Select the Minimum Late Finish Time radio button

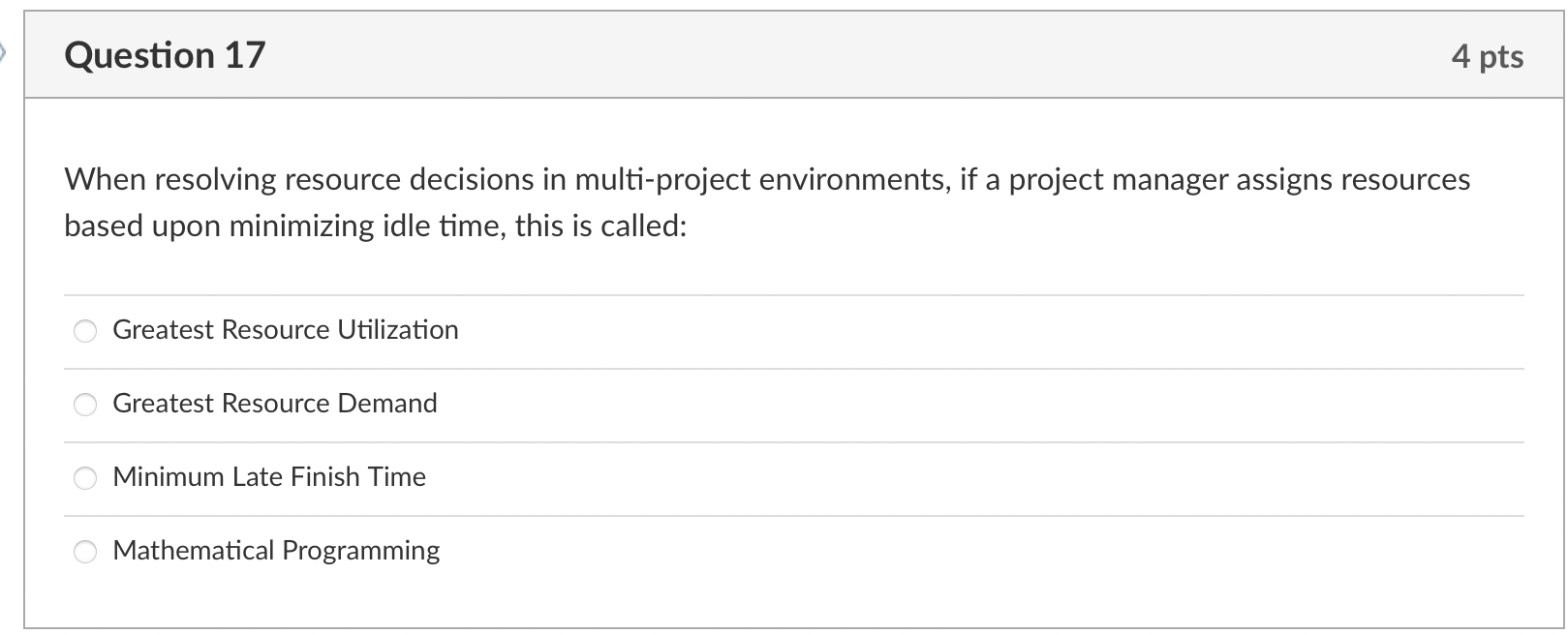tap(85, 477)
